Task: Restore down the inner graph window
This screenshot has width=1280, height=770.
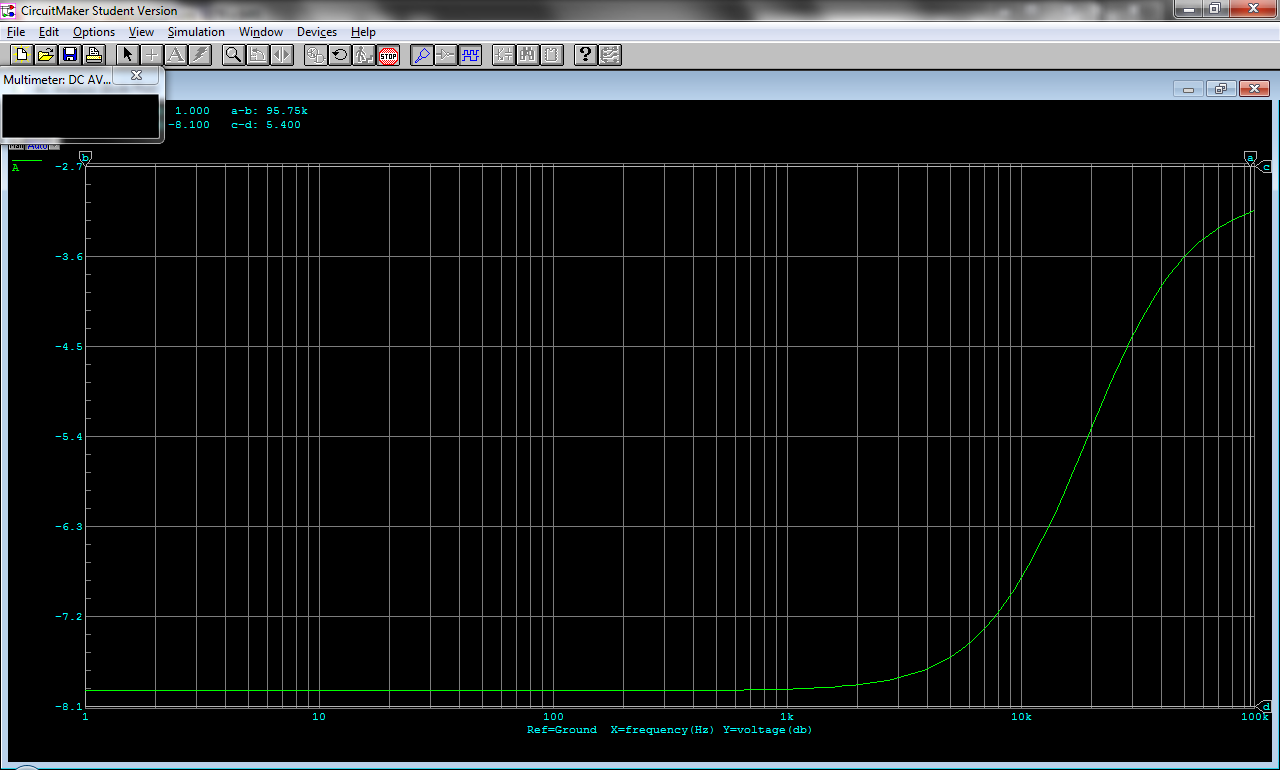Action: pyautogui.click(x=1221, y=89)
